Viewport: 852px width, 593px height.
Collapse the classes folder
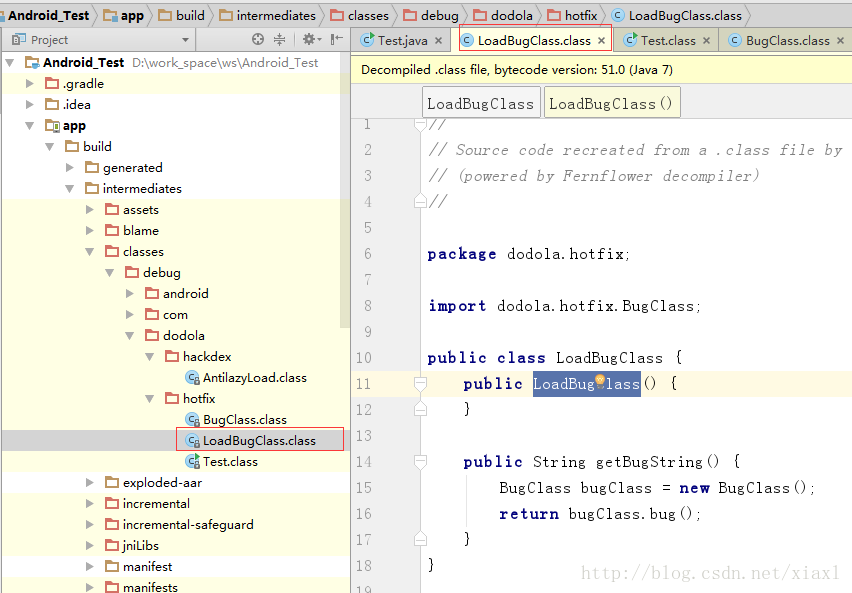[x=90, y=252]
